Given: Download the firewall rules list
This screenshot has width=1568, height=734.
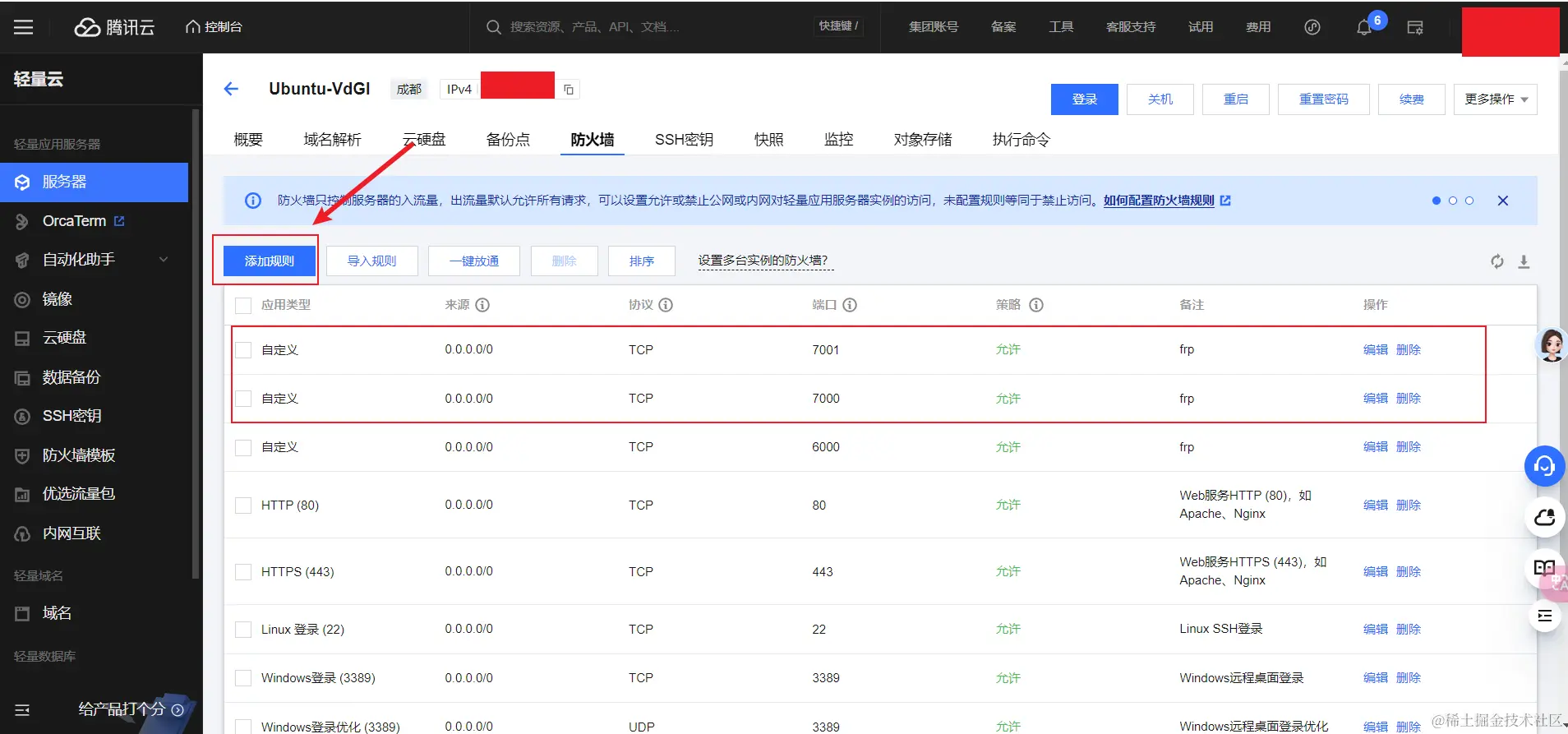Looking at the screenshot, I should click(x=1524, y=261).
